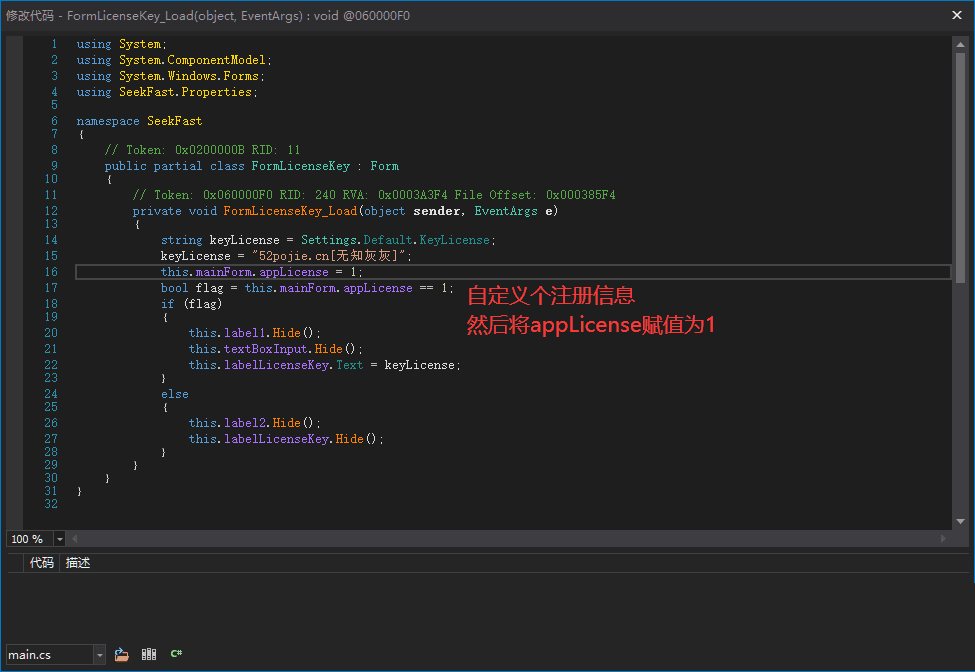Click the vertical scrollbar up arrow
The image size is (975, 672).
coord(960,45)
